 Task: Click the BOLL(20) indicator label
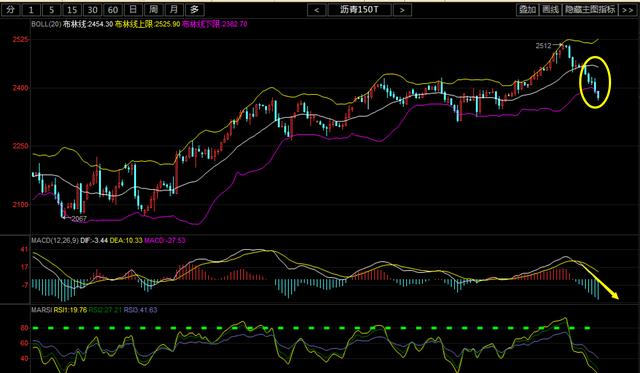(46, 24)
